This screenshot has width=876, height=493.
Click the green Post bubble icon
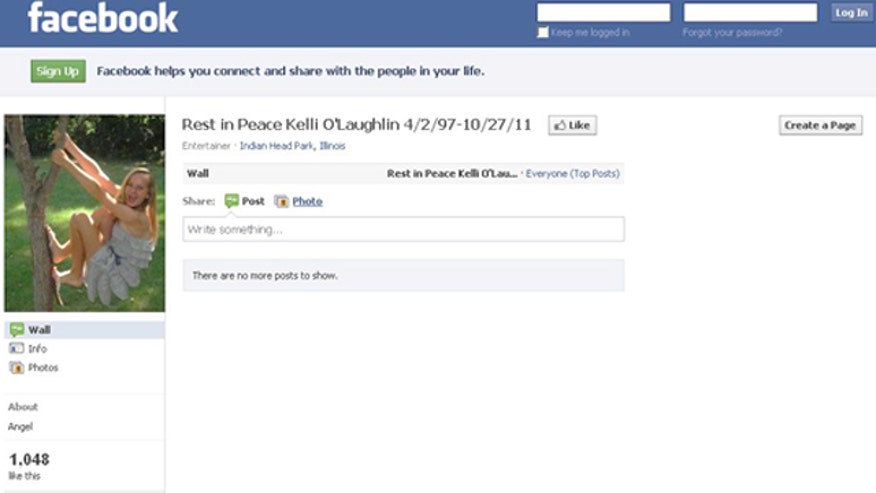coord(231,201)
